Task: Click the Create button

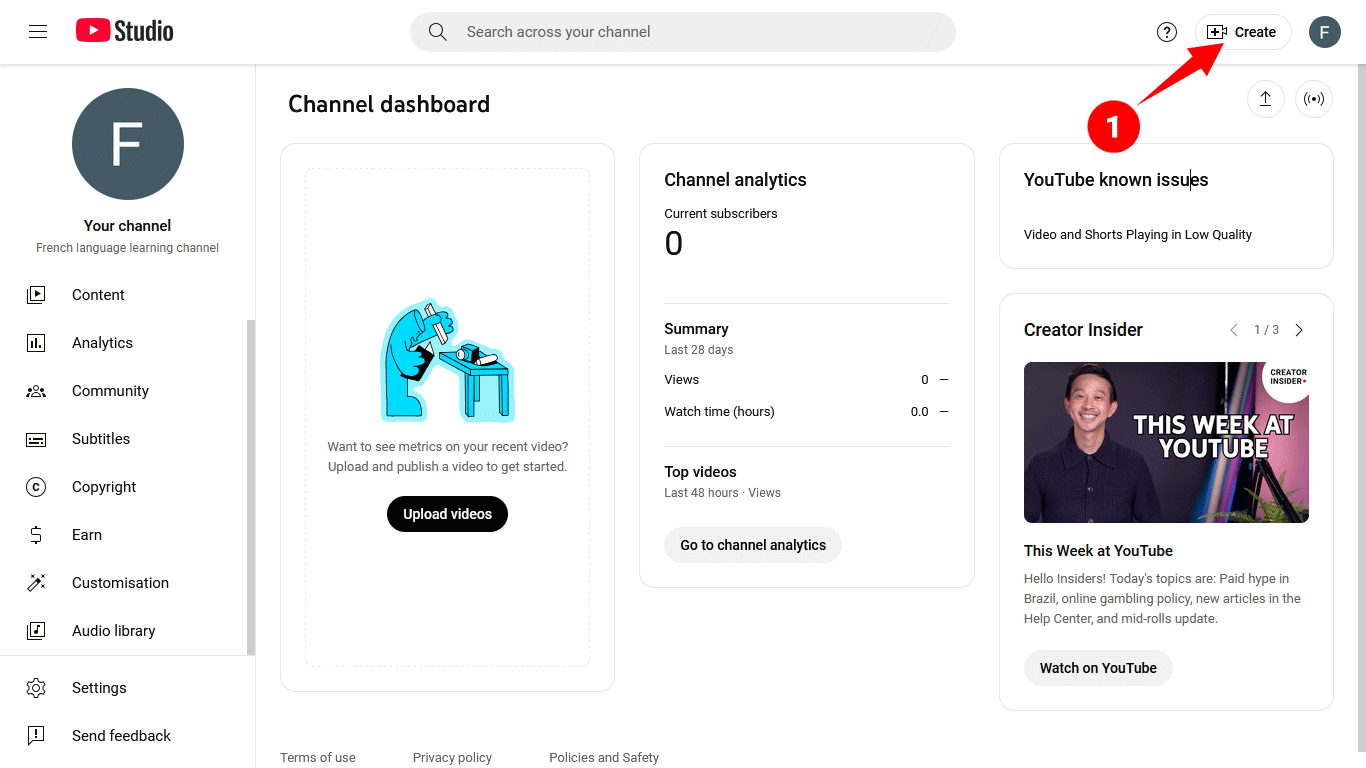Action: click(1243, 32)
